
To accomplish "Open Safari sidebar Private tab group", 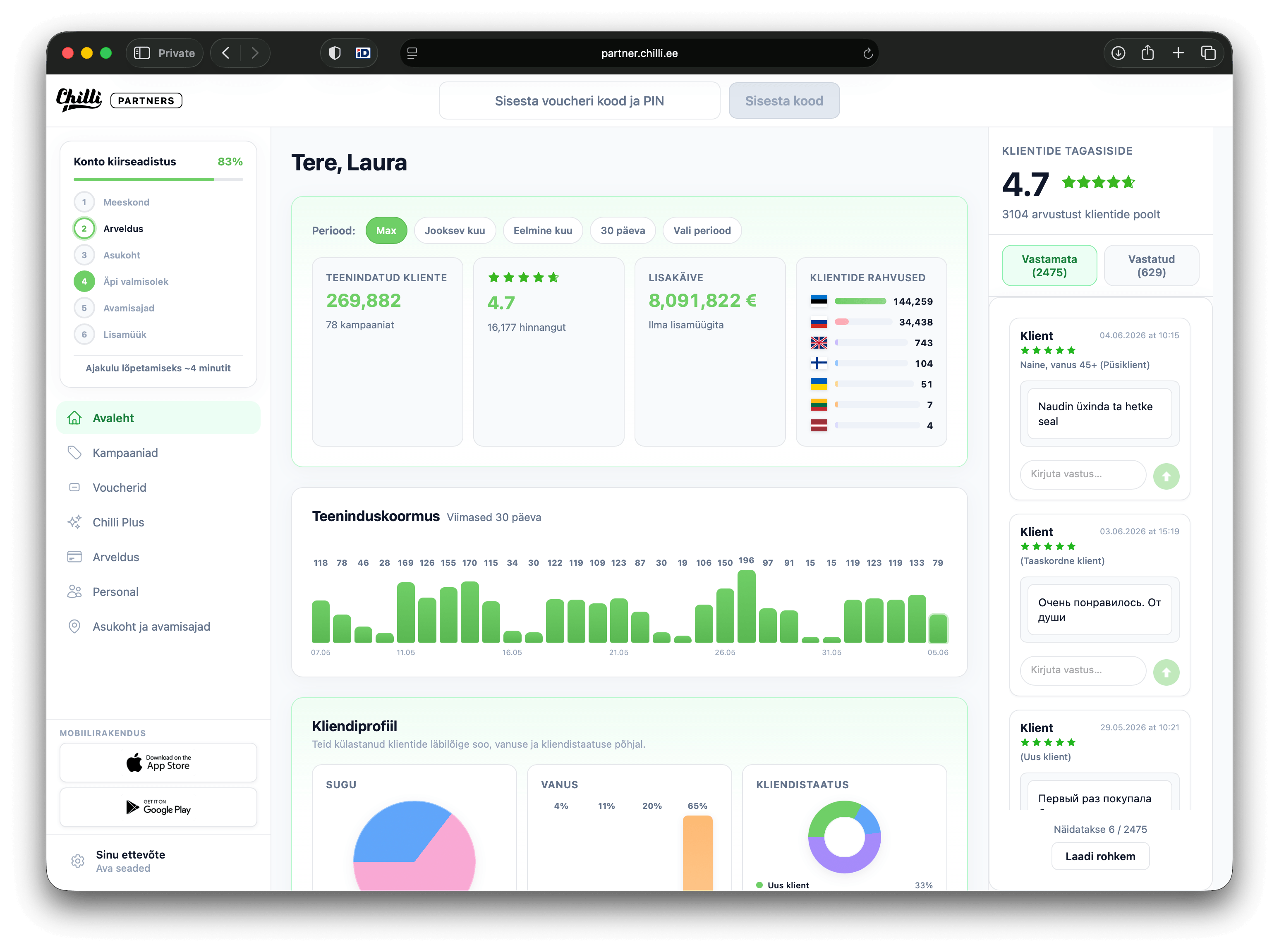I will (165, 53).
